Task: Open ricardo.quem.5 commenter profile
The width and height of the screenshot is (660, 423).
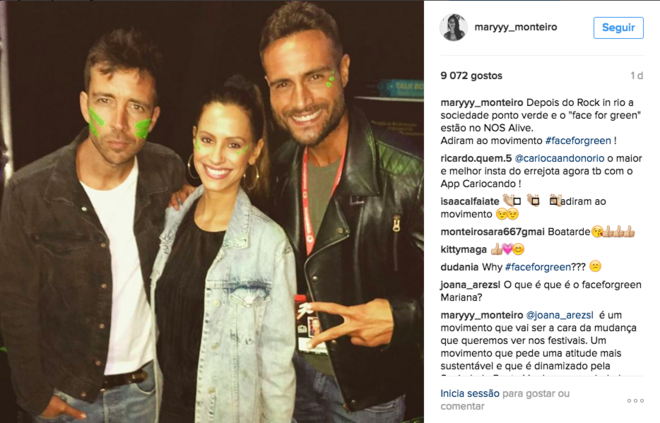Action: (x=476, y=158)
